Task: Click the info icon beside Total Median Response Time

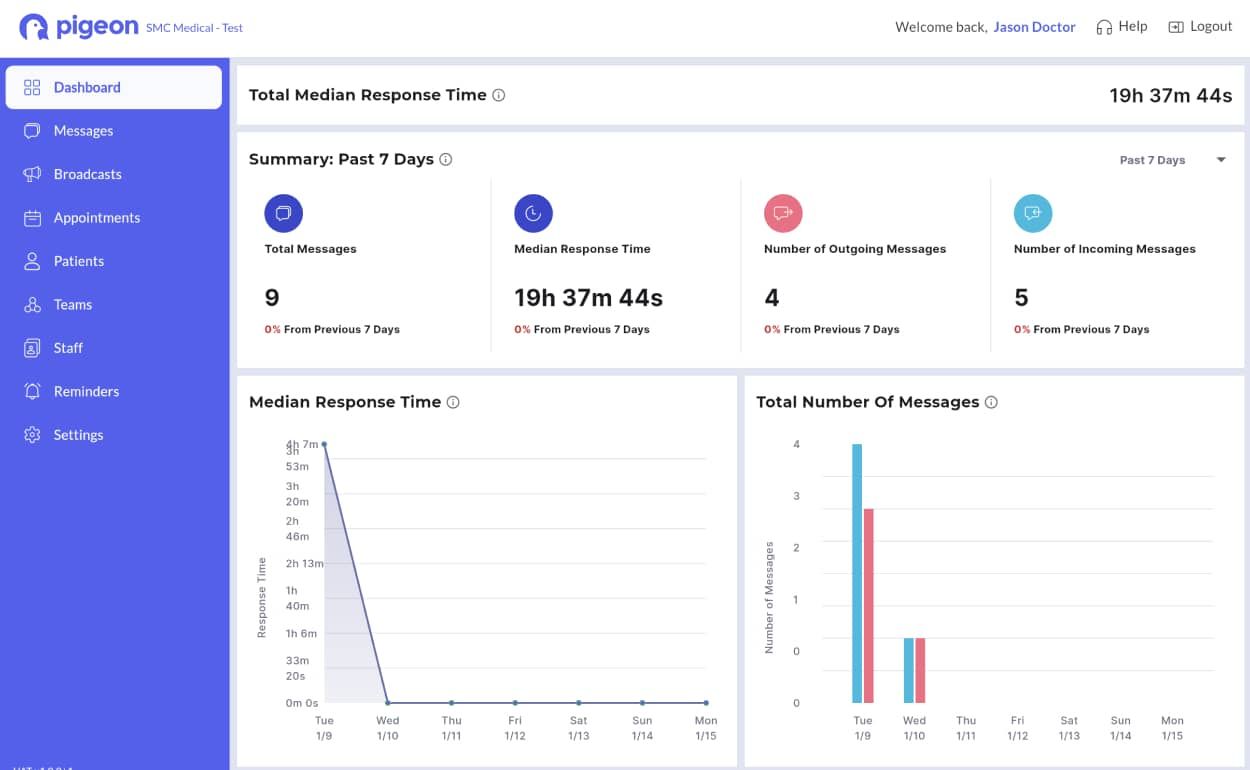Action: click(x=498, y=95)
